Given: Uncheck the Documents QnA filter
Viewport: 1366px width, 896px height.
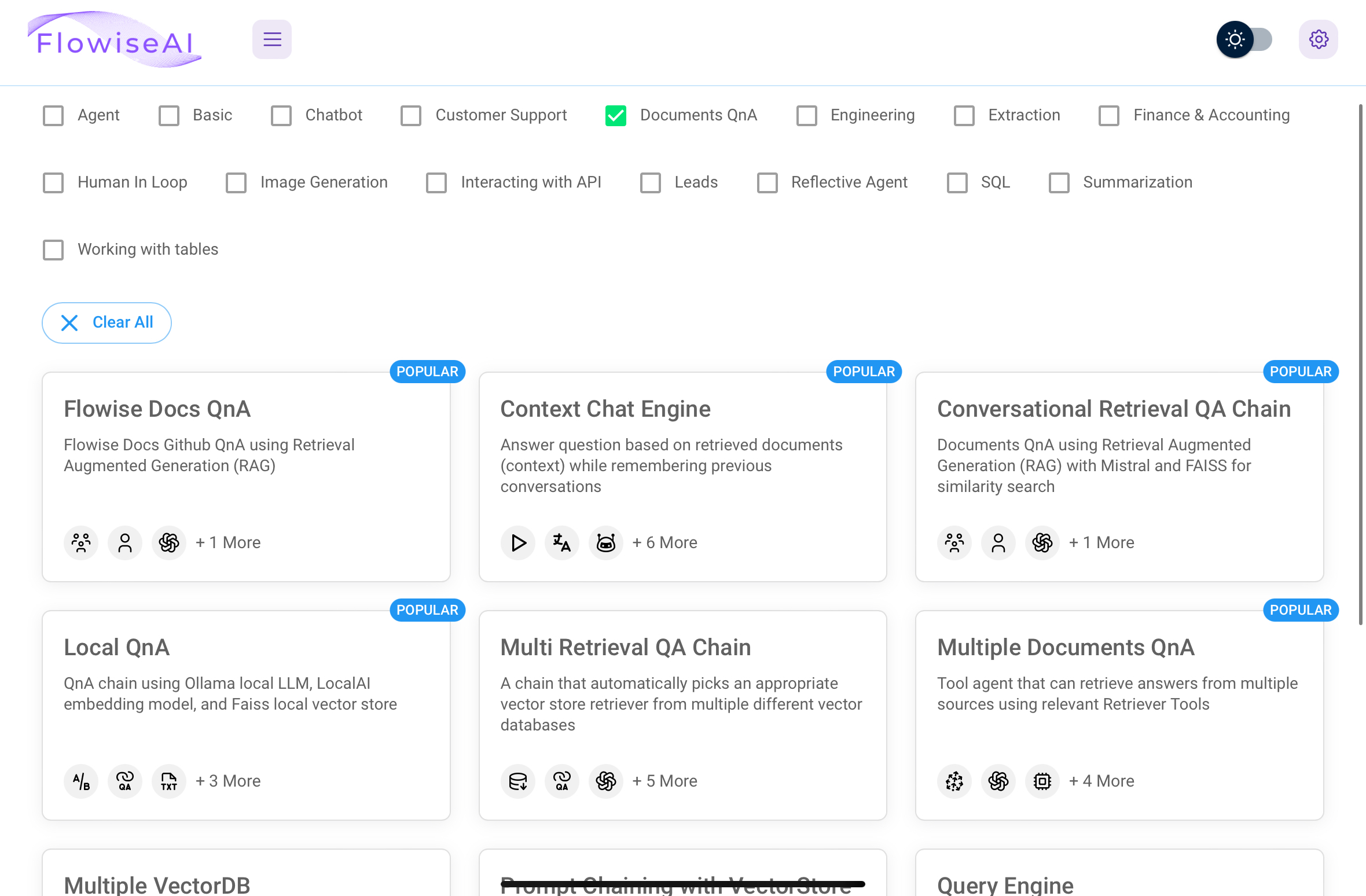Looking at the screenshot, I should [615, 115].
